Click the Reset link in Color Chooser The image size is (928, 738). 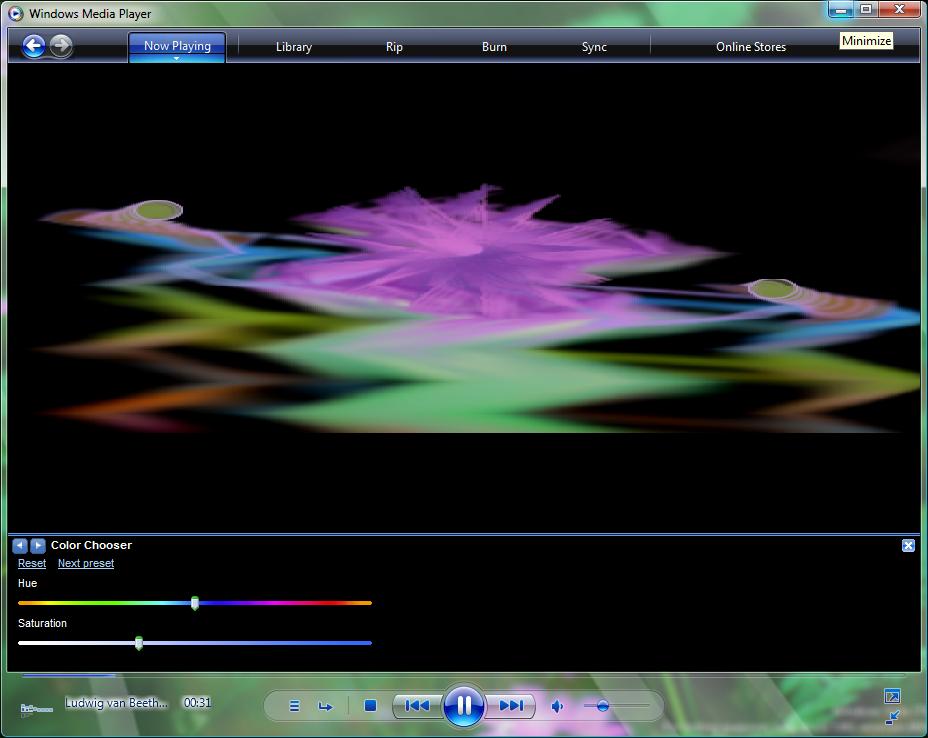click(x=32, y=563)
